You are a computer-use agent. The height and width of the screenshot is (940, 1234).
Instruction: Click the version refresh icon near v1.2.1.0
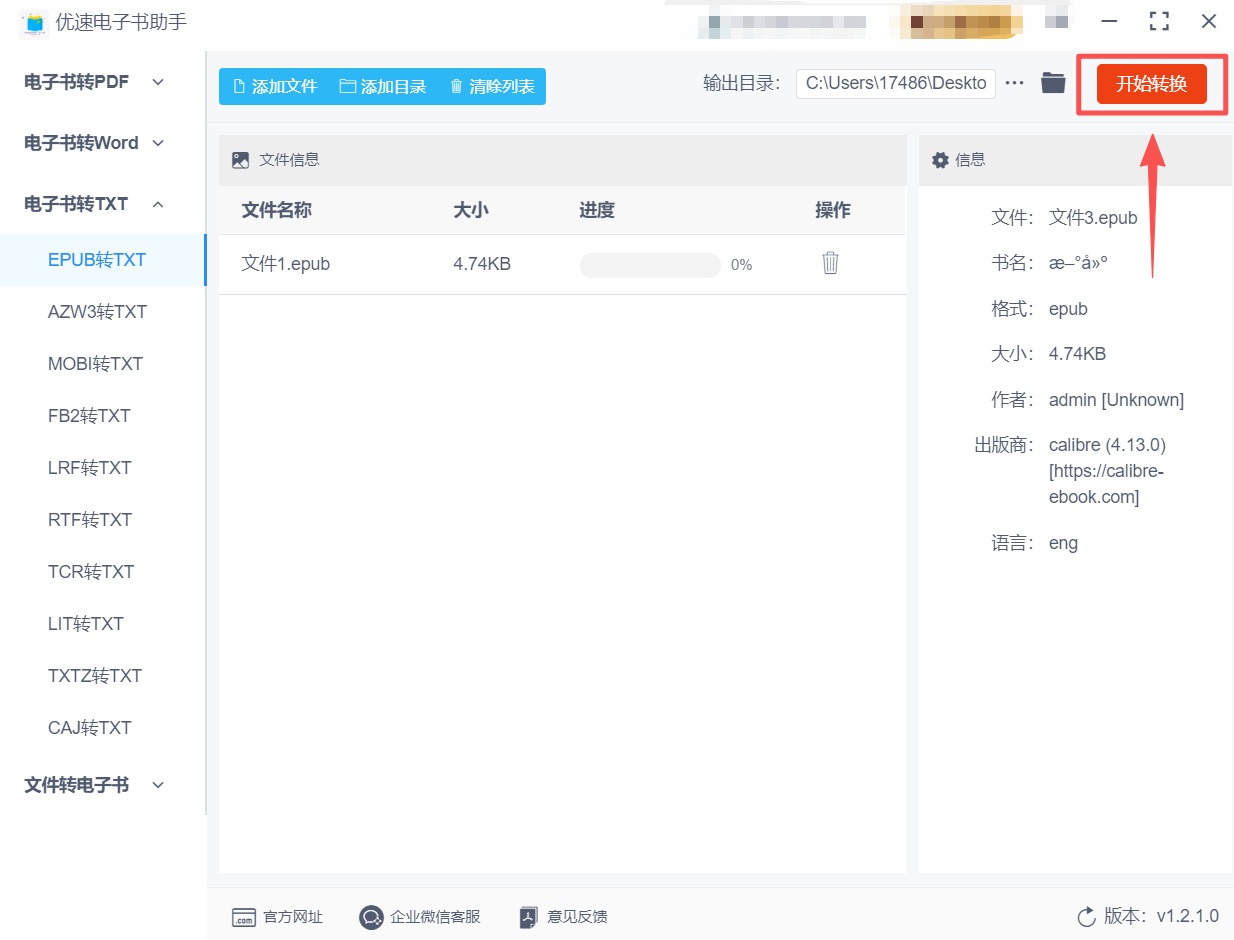(x=1087, y=916)
